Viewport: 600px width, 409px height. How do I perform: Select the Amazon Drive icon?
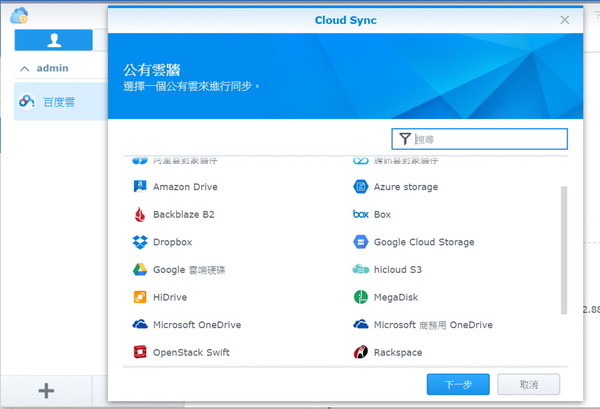click(x=140, y=186)
